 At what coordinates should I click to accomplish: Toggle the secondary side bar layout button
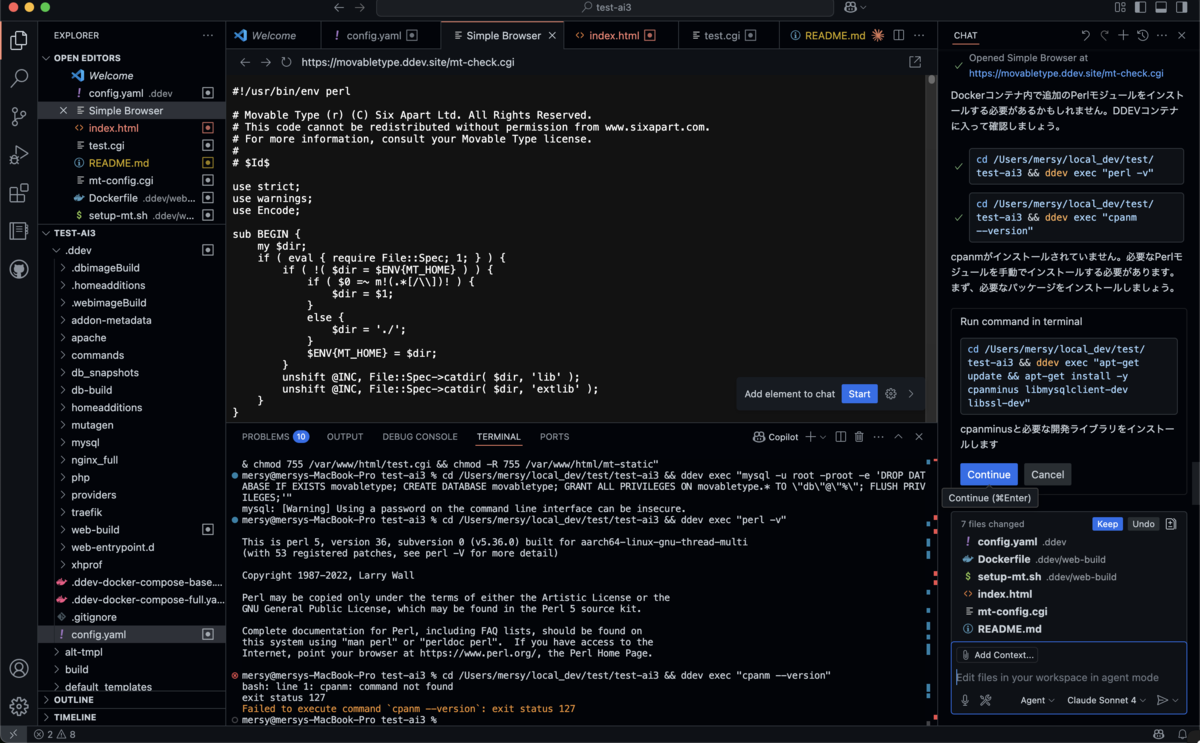coord(1181,7)
